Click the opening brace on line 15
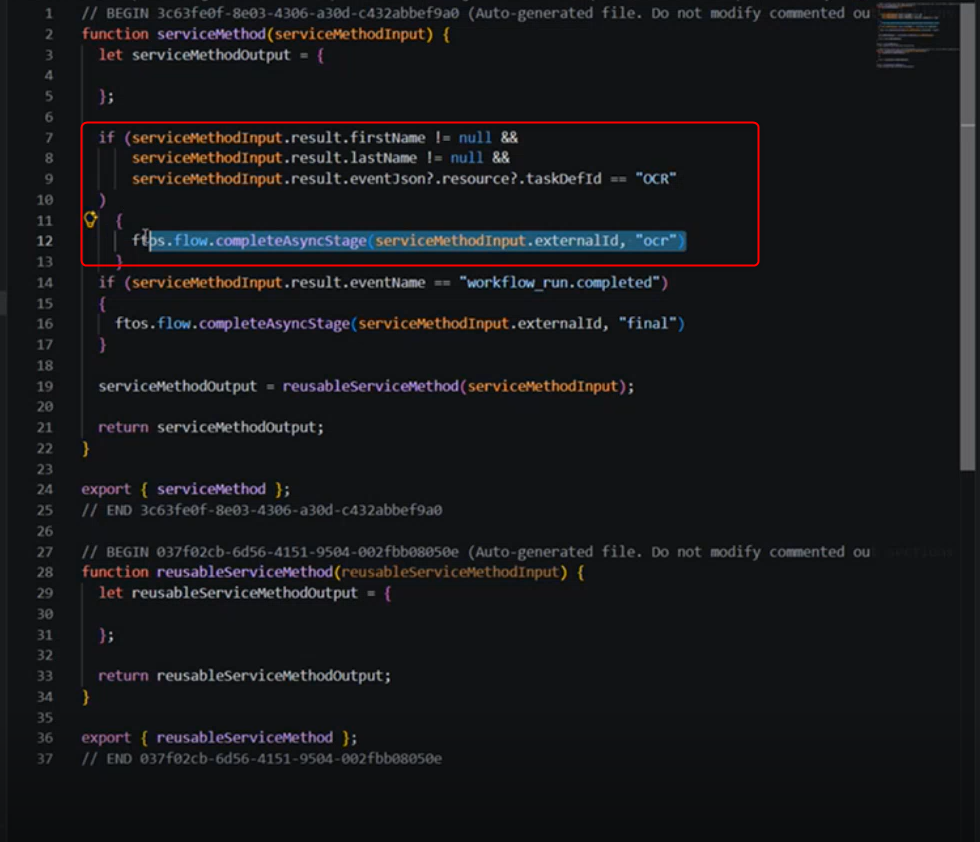This screenshot has width=980, height=842. (102, 304)
